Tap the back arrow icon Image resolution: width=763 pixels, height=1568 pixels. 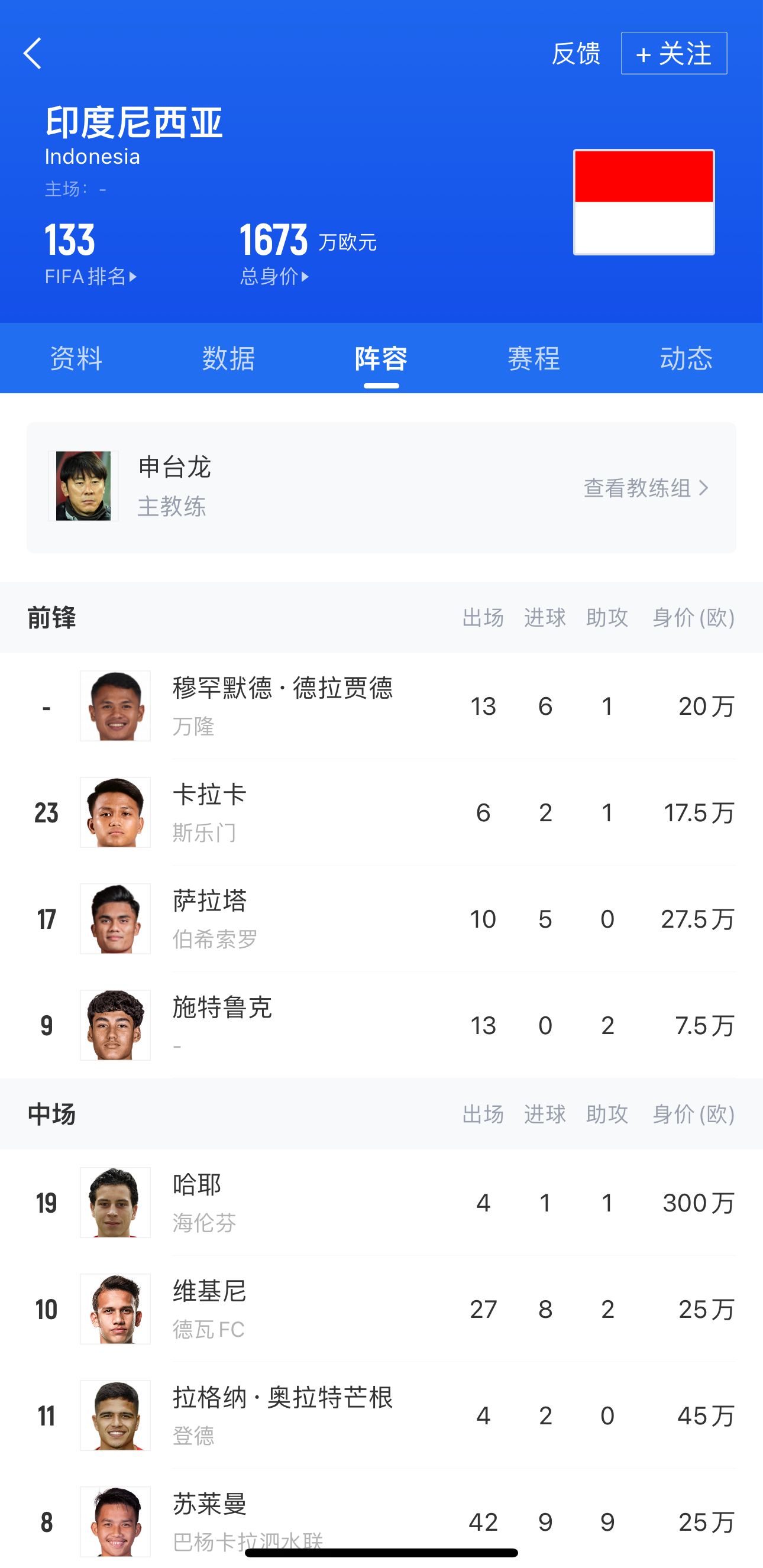pos(33,54)
